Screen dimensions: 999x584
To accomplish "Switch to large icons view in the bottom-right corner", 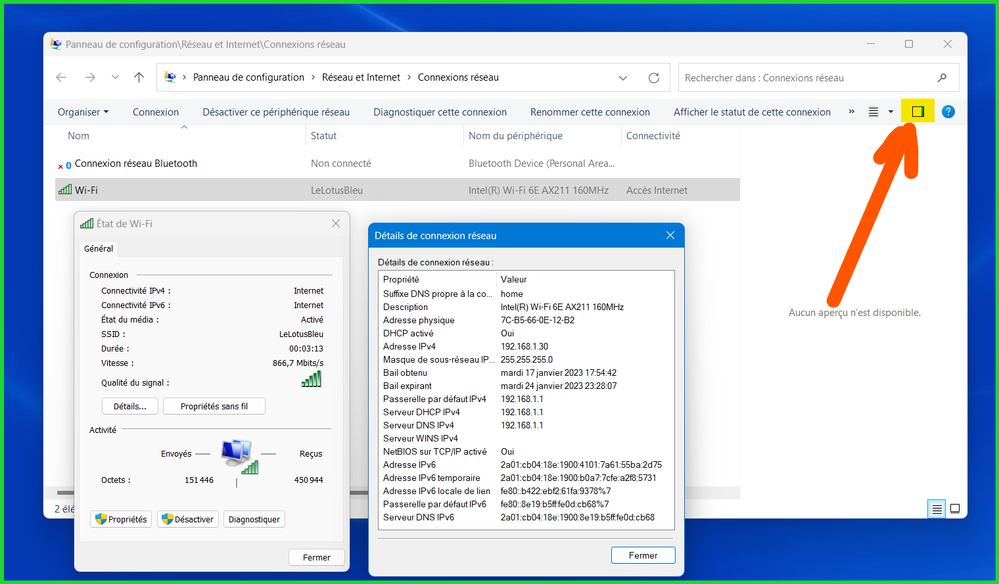I will pyautogui.click(x=955, y=509).
